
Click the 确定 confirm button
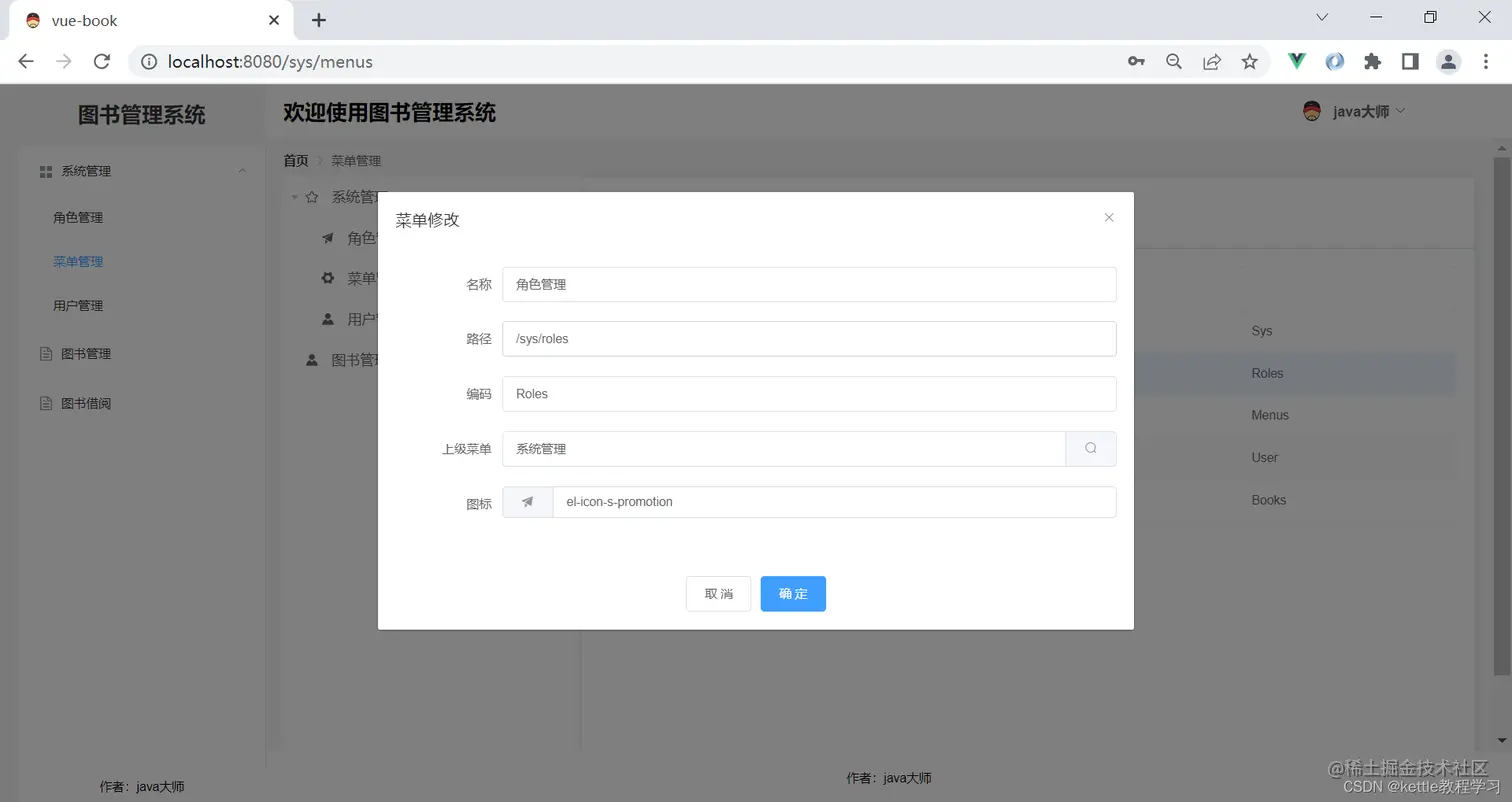792,593
